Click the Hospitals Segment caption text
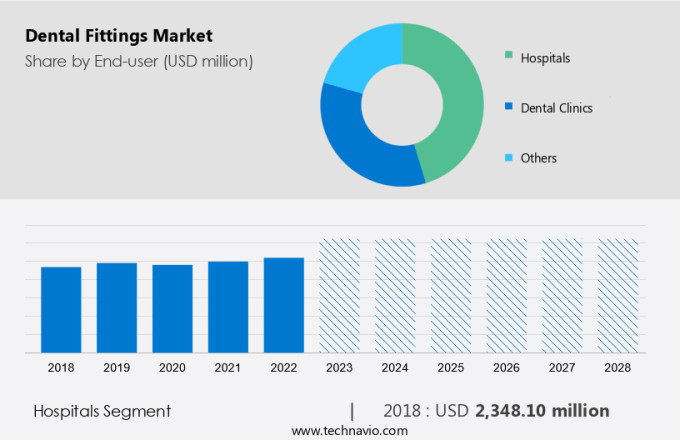This screenshot has height=440, width=680. point(102,411)
